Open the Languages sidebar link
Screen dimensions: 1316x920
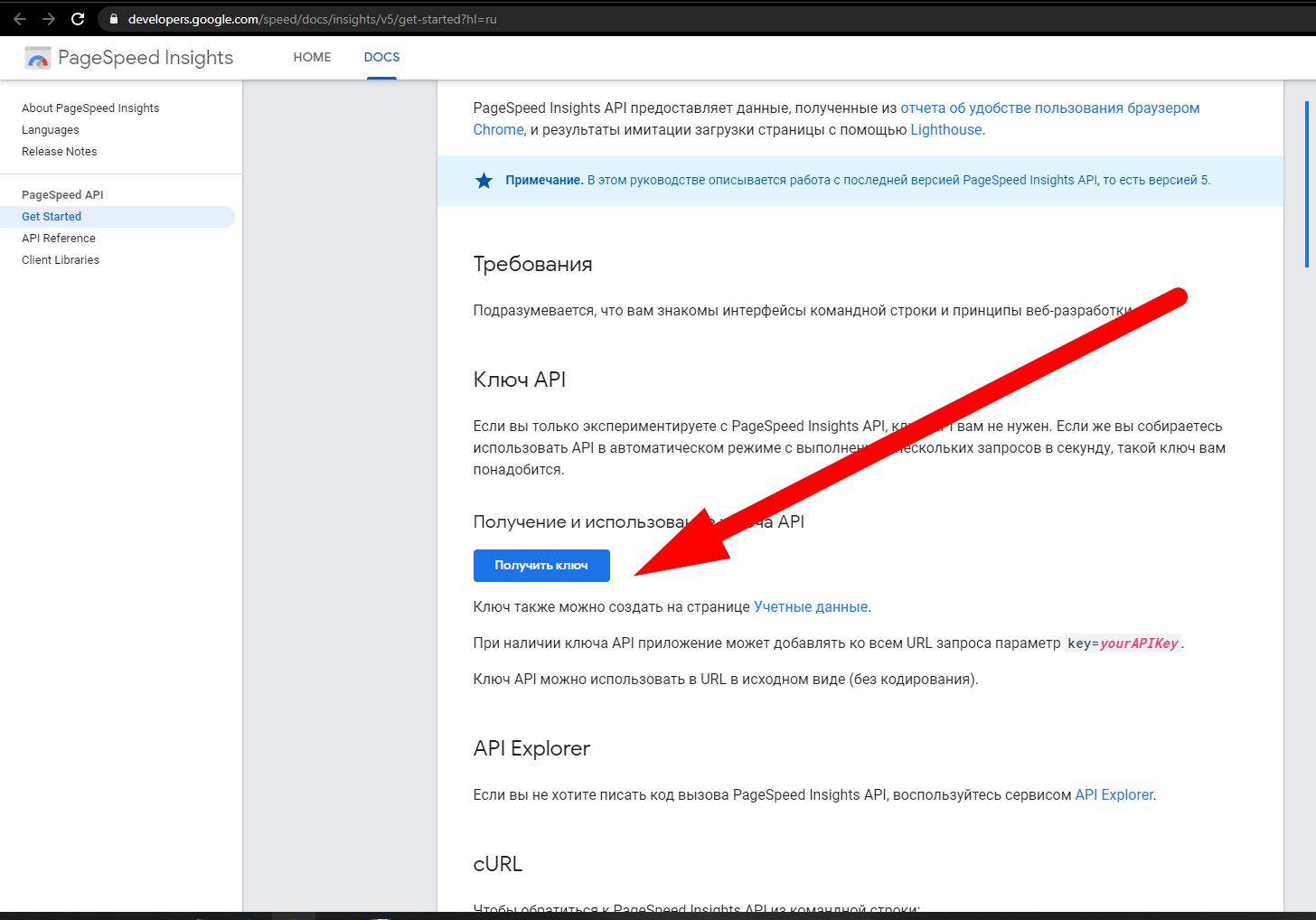click(x=51, y=130)
